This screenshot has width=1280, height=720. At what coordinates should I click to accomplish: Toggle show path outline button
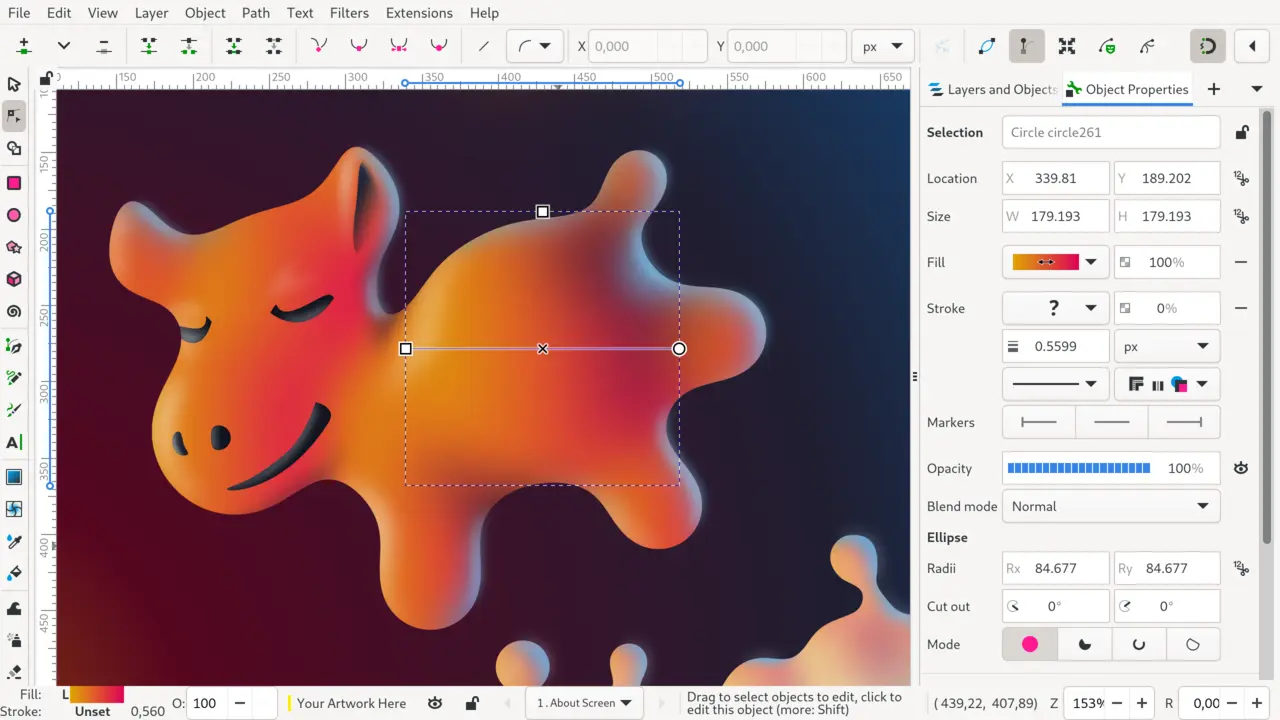[987, 46]
